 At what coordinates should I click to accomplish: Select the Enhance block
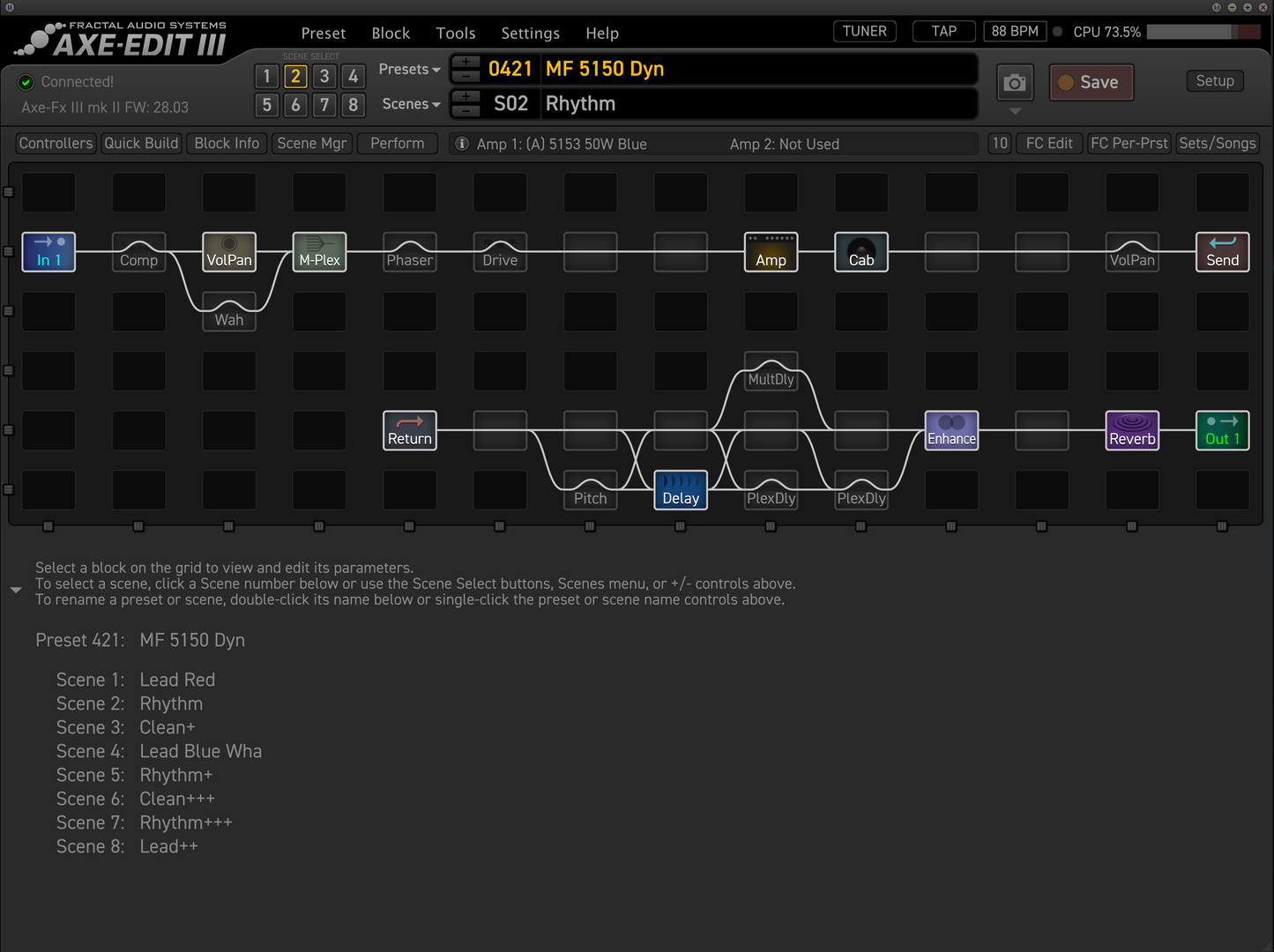click(x=951, y=431)
